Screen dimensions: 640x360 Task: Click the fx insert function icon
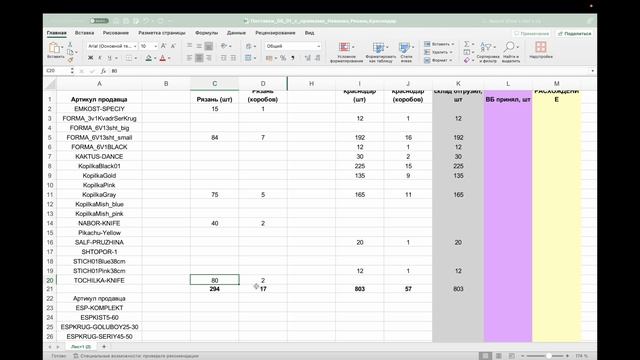coord(103,71)
